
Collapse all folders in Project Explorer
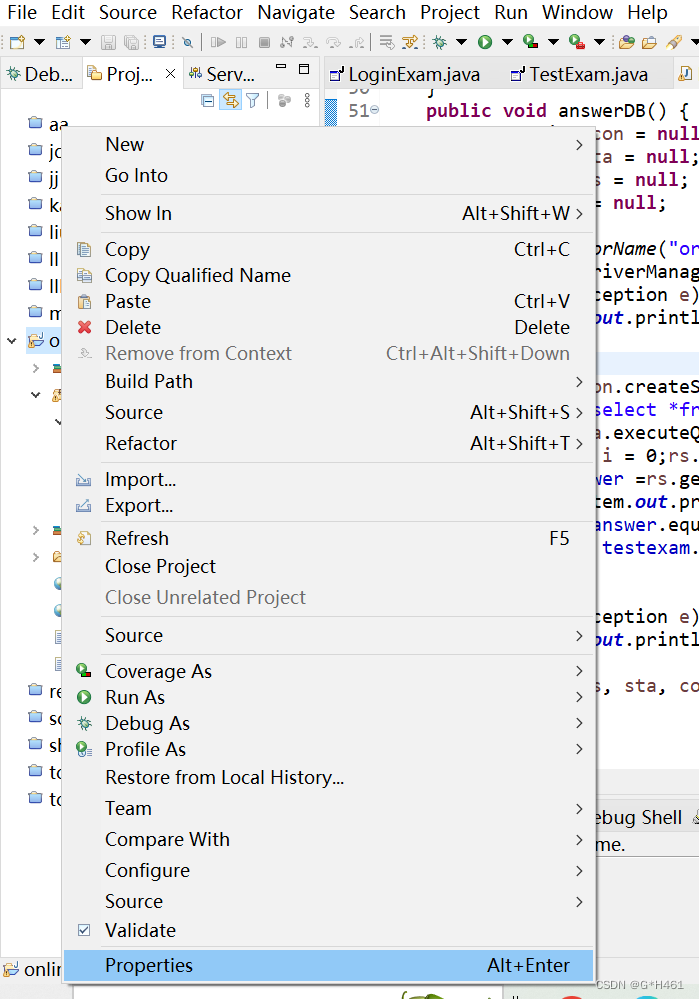[x=207, y=101]
